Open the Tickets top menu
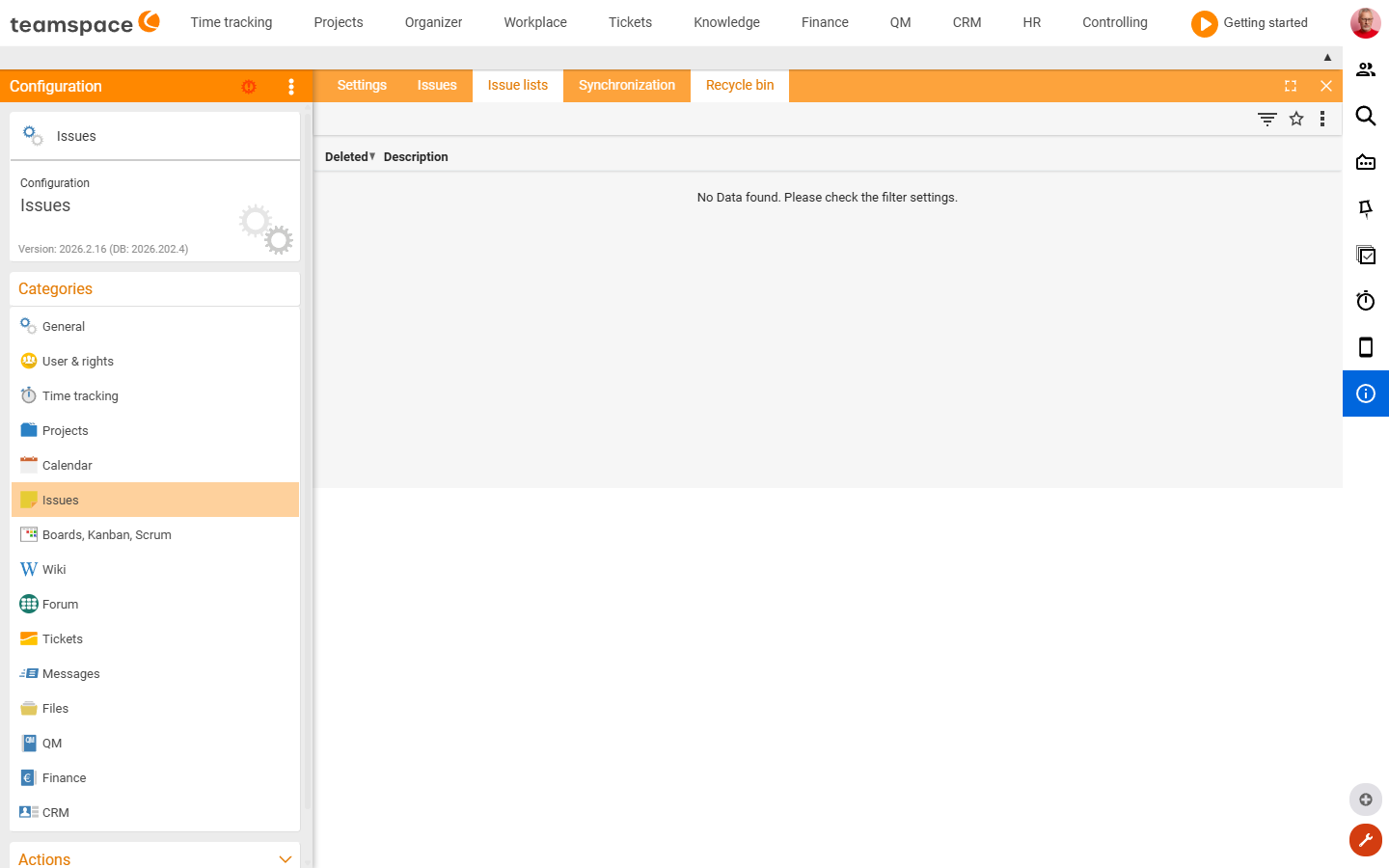The width and height of the screenshot is (1389, 868). [x=630, y=22]
